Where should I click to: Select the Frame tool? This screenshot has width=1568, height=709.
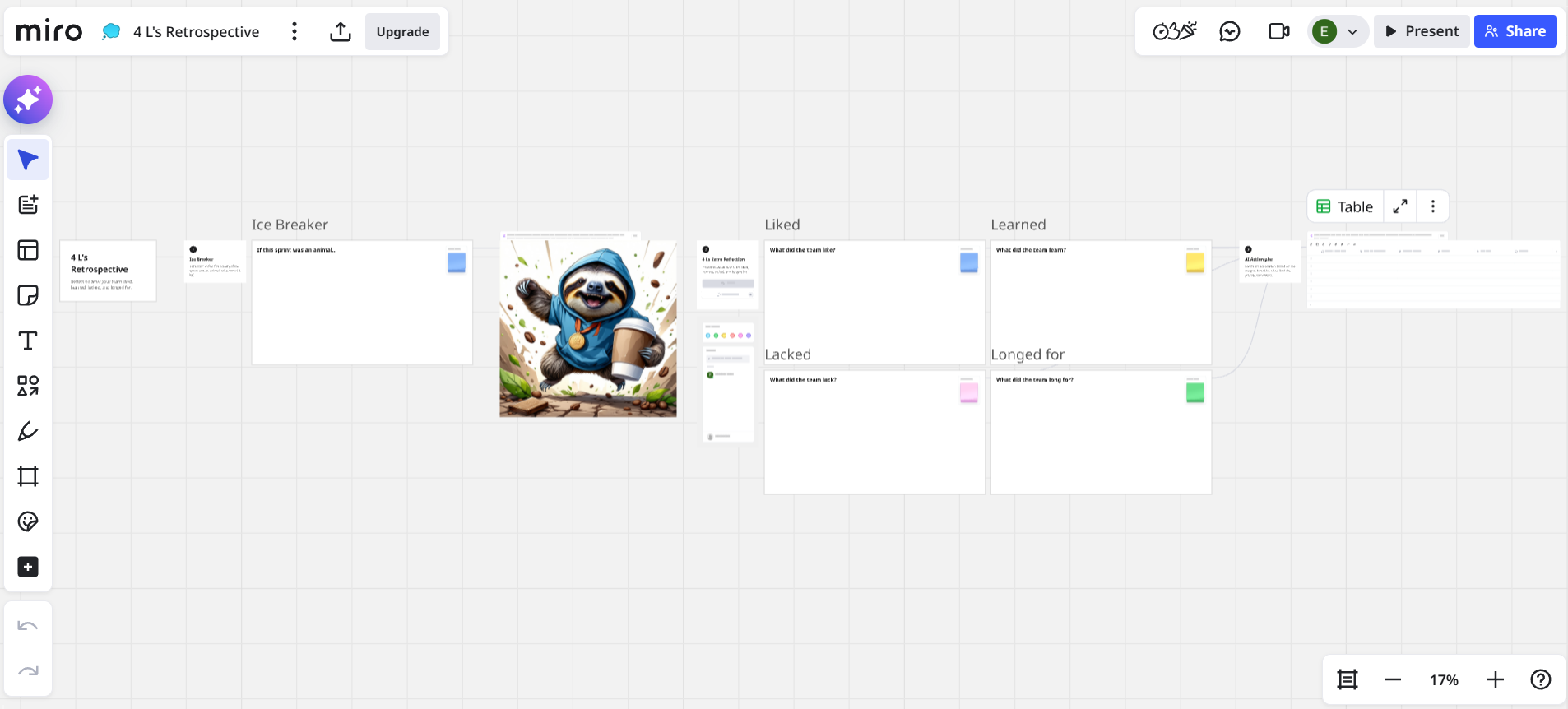28,476
